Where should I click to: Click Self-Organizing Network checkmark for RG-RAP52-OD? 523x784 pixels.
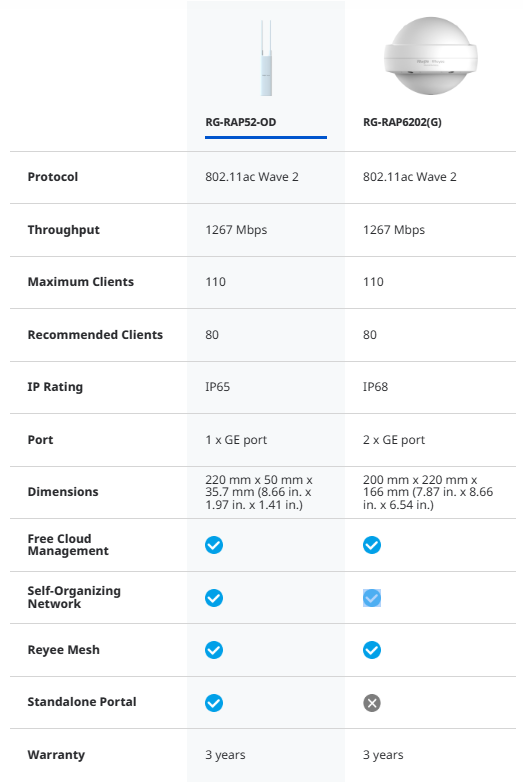point(214,598)
